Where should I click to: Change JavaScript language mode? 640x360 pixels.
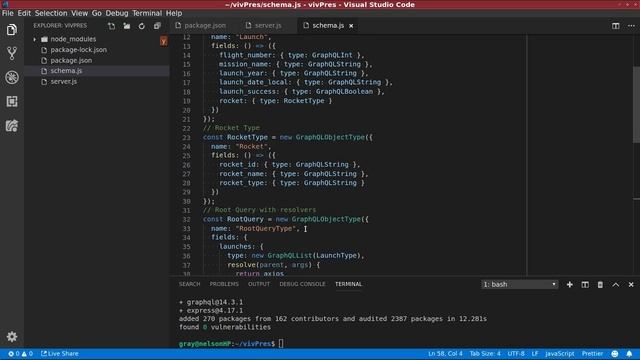pyautogui.click(x=560, y=353)
